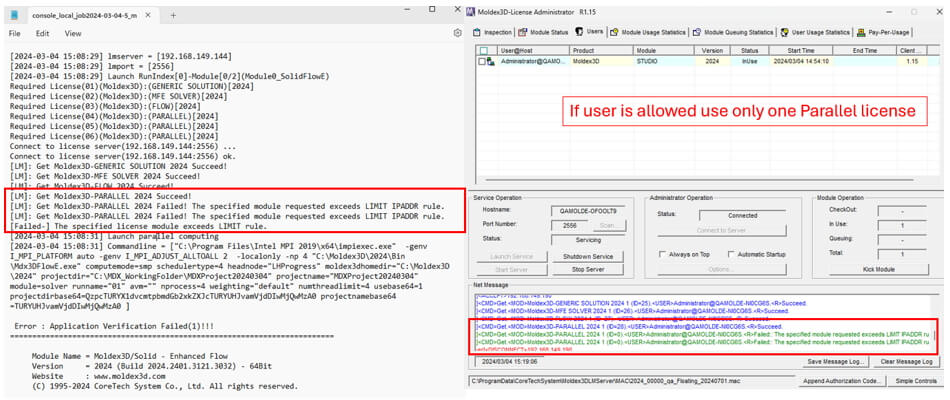The image size is (950, 400).
Task: Open Notepad View menu
Action: (x=73, y=34)
